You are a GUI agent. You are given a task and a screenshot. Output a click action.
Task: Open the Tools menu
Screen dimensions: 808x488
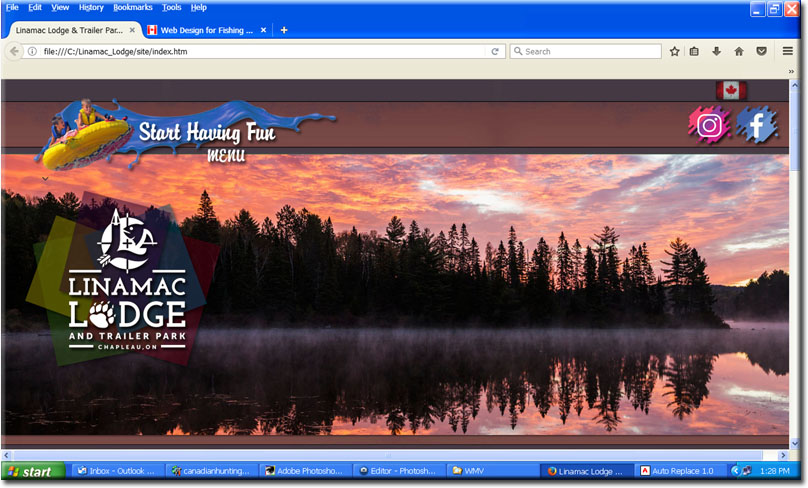point(171,7)
